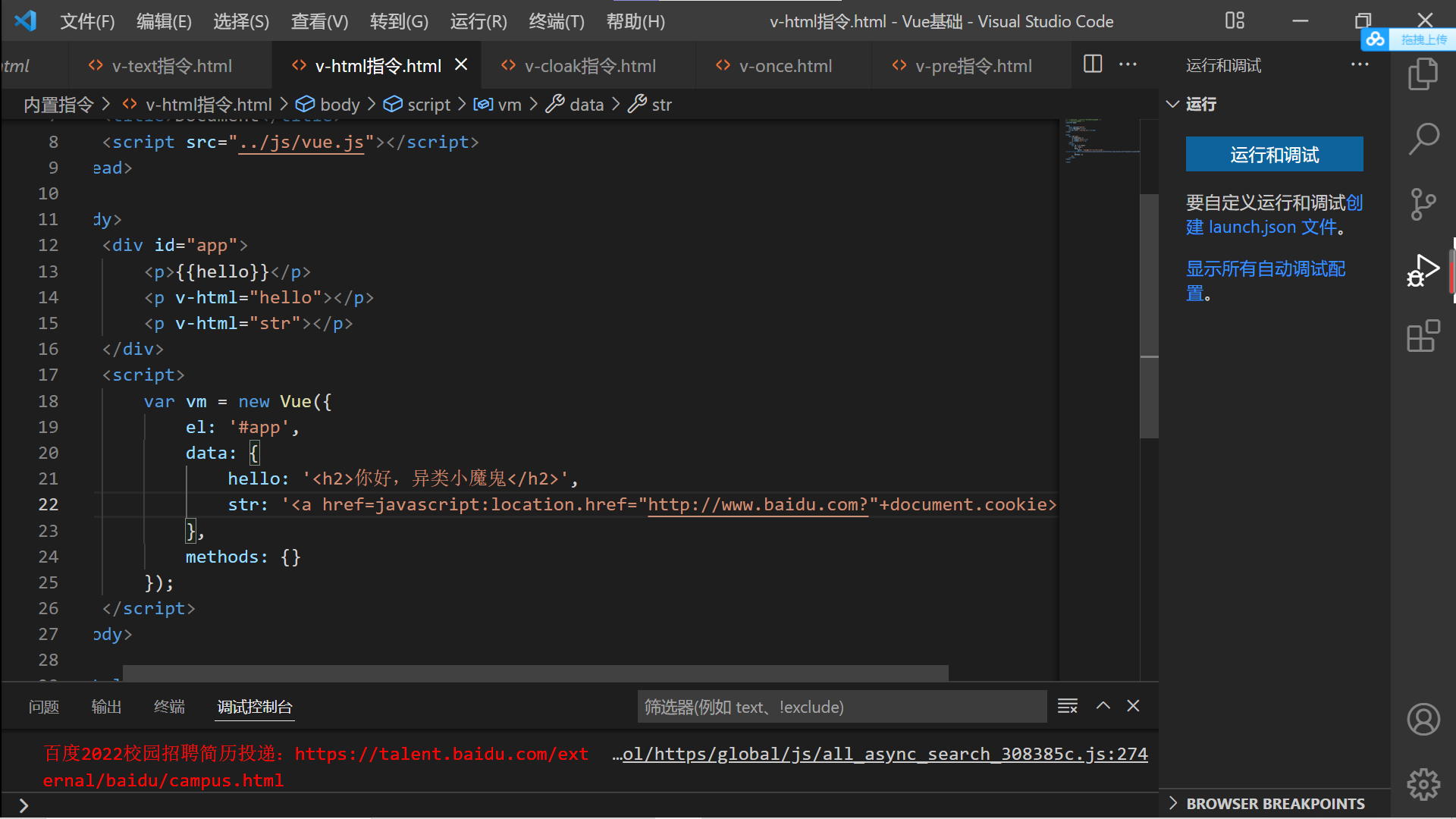
Task: Click the Baidu cloud upload icon
Action: [x=1375, y=39]
